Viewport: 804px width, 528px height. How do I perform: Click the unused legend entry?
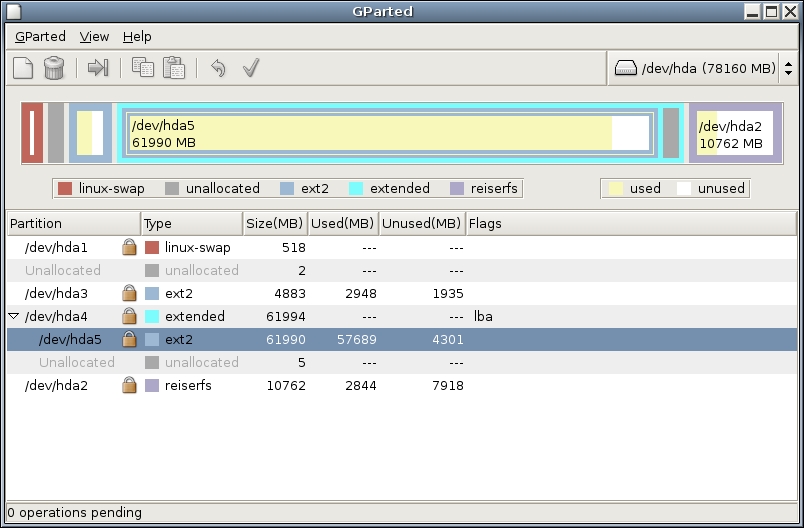711,189
